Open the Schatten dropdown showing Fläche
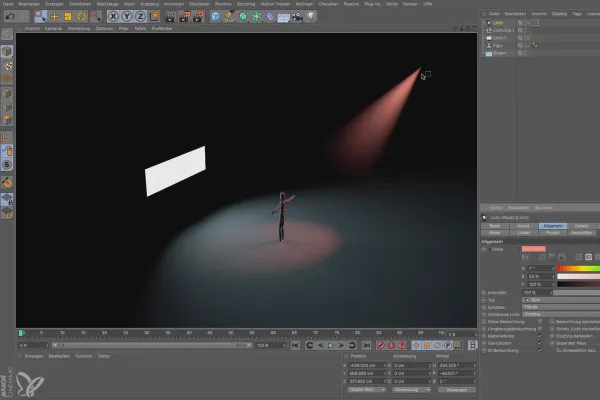Viewport: 600px width, 400px height. click(561, 307)
